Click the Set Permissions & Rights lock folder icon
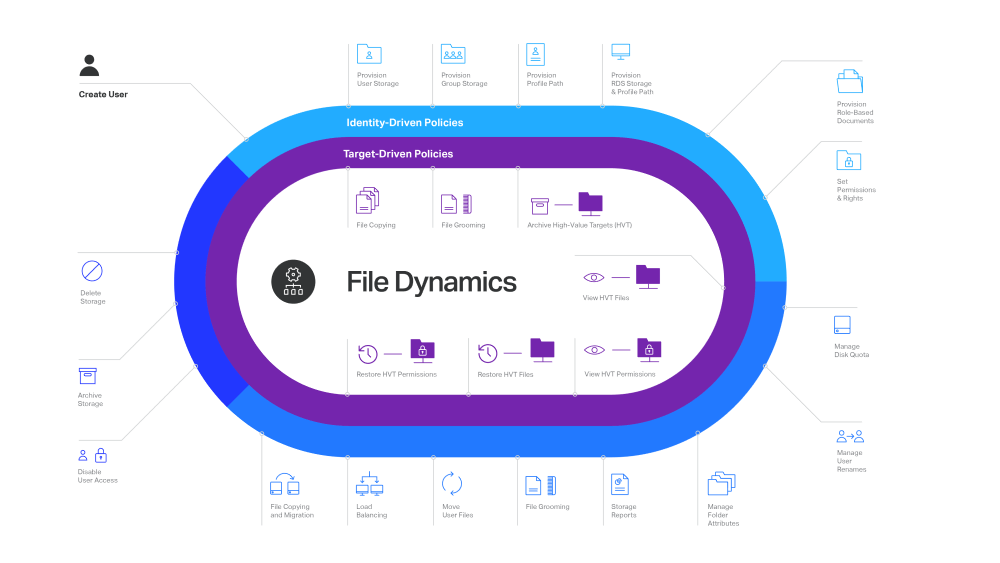The height and width of the screenshot is (563, 1000). pyautogui.click(x=849, y=160)
